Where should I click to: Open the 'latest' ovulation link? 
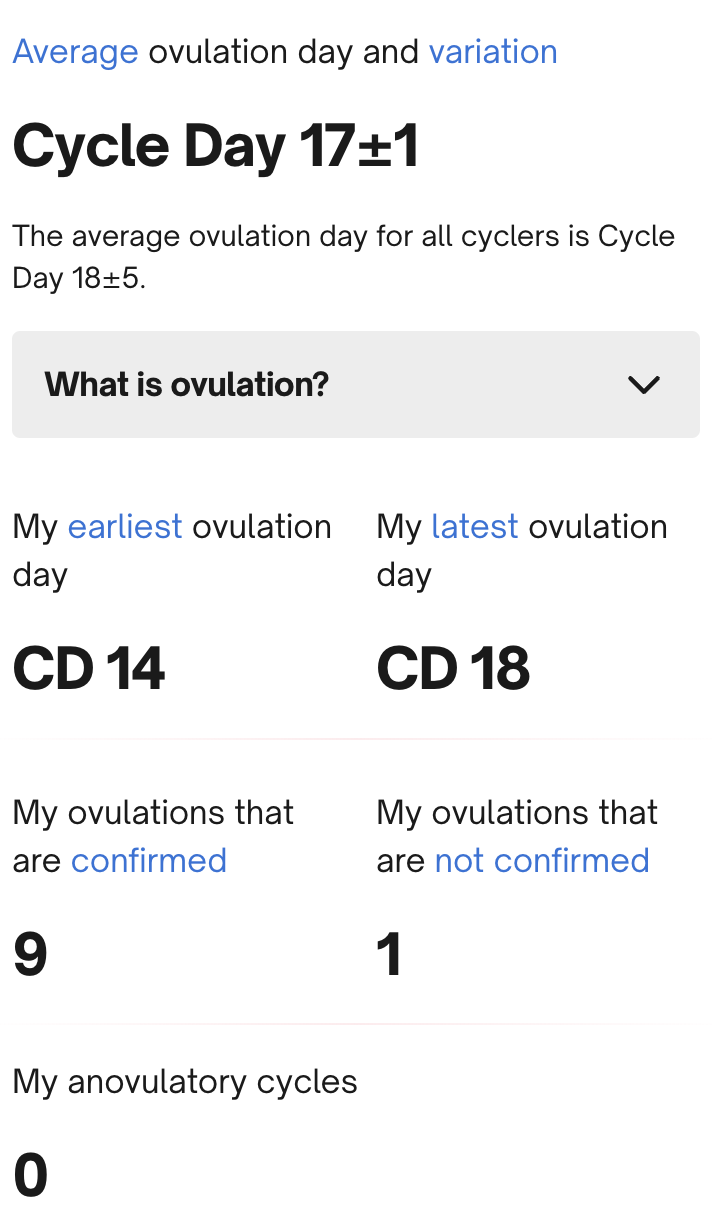475,526
